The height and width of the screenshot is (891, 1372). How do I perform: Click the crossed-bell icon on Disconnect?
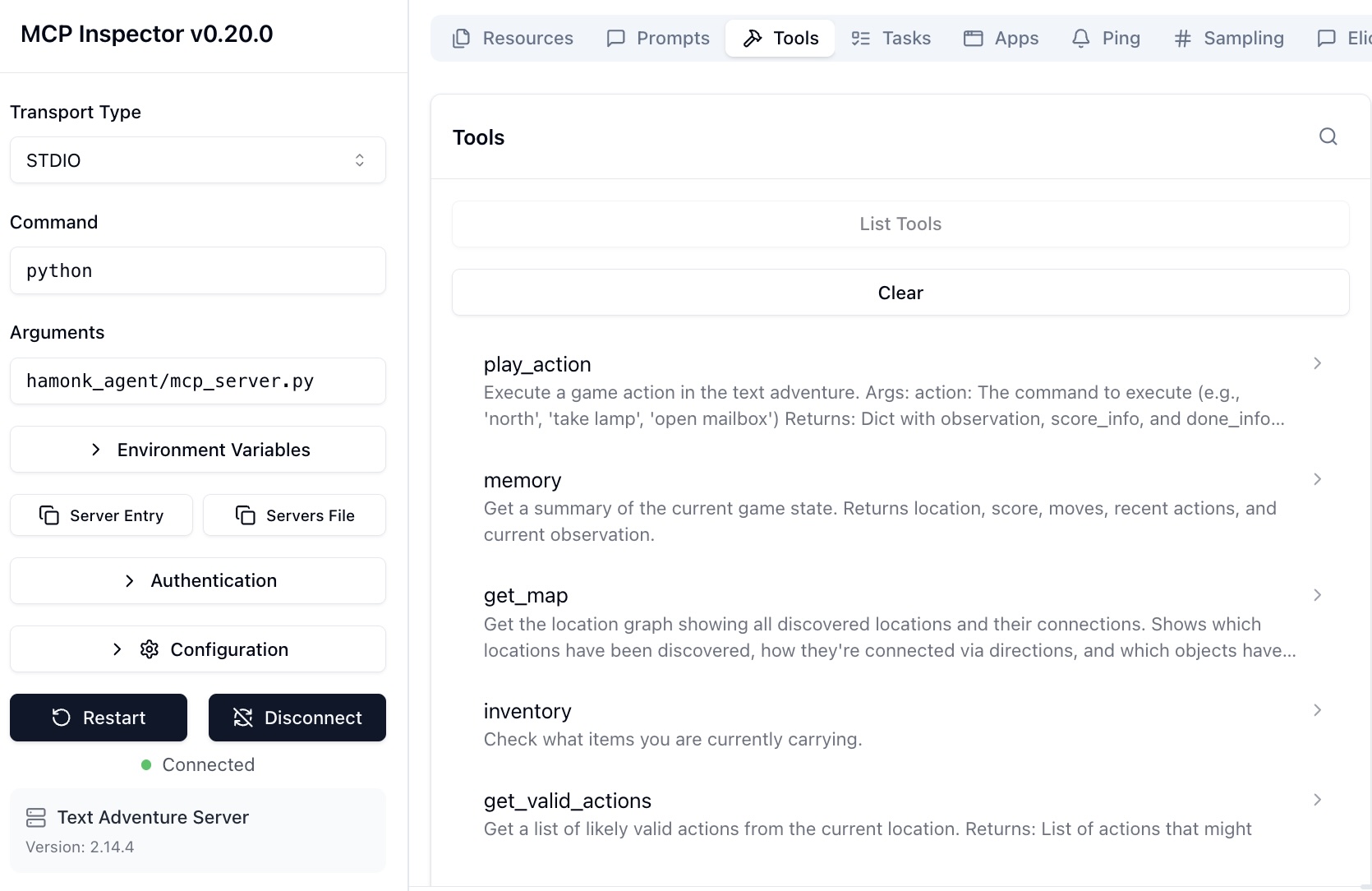click(242, 718)
